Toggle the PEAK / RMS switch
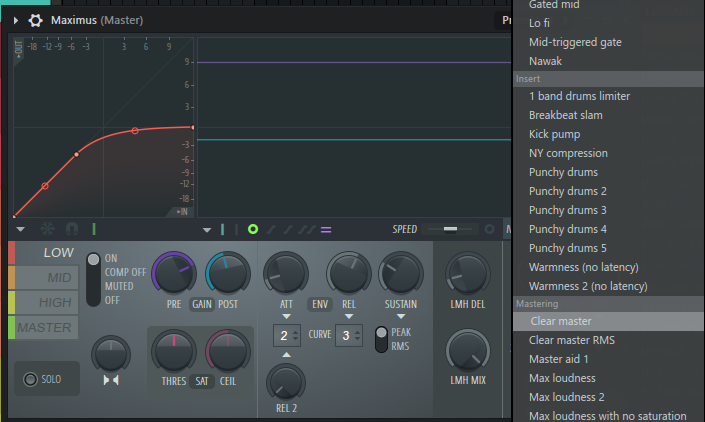This screenshot has height=422, width=705. (x=381, y=339)
